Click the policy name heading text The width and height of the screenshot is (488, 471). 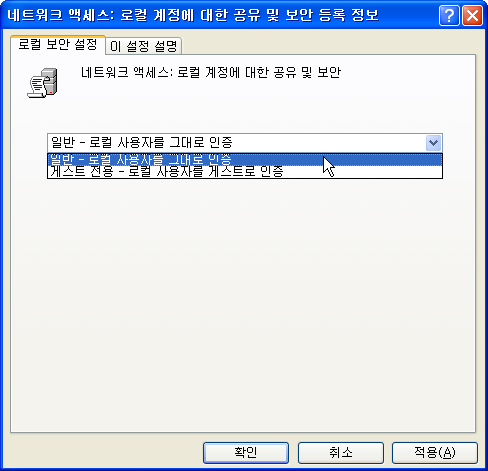[x=211, y=72]
